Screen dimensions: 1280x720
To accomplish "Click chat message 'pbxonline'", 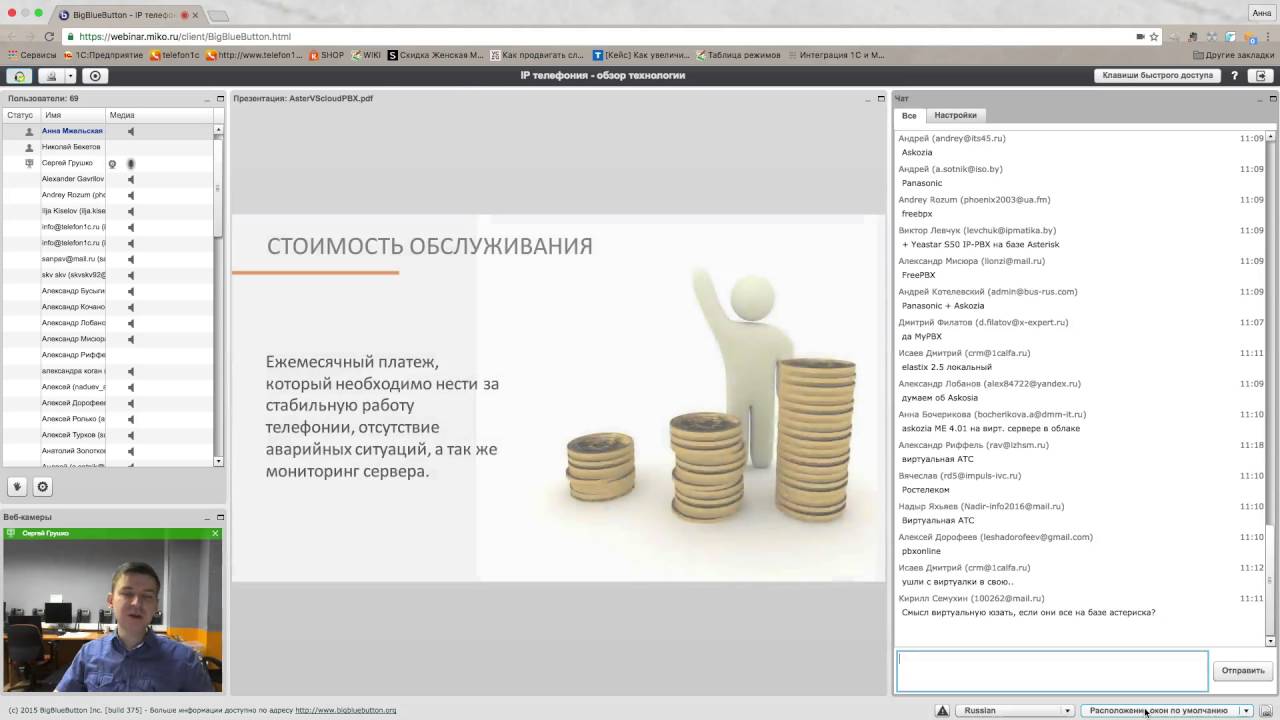I will [921, 551].
